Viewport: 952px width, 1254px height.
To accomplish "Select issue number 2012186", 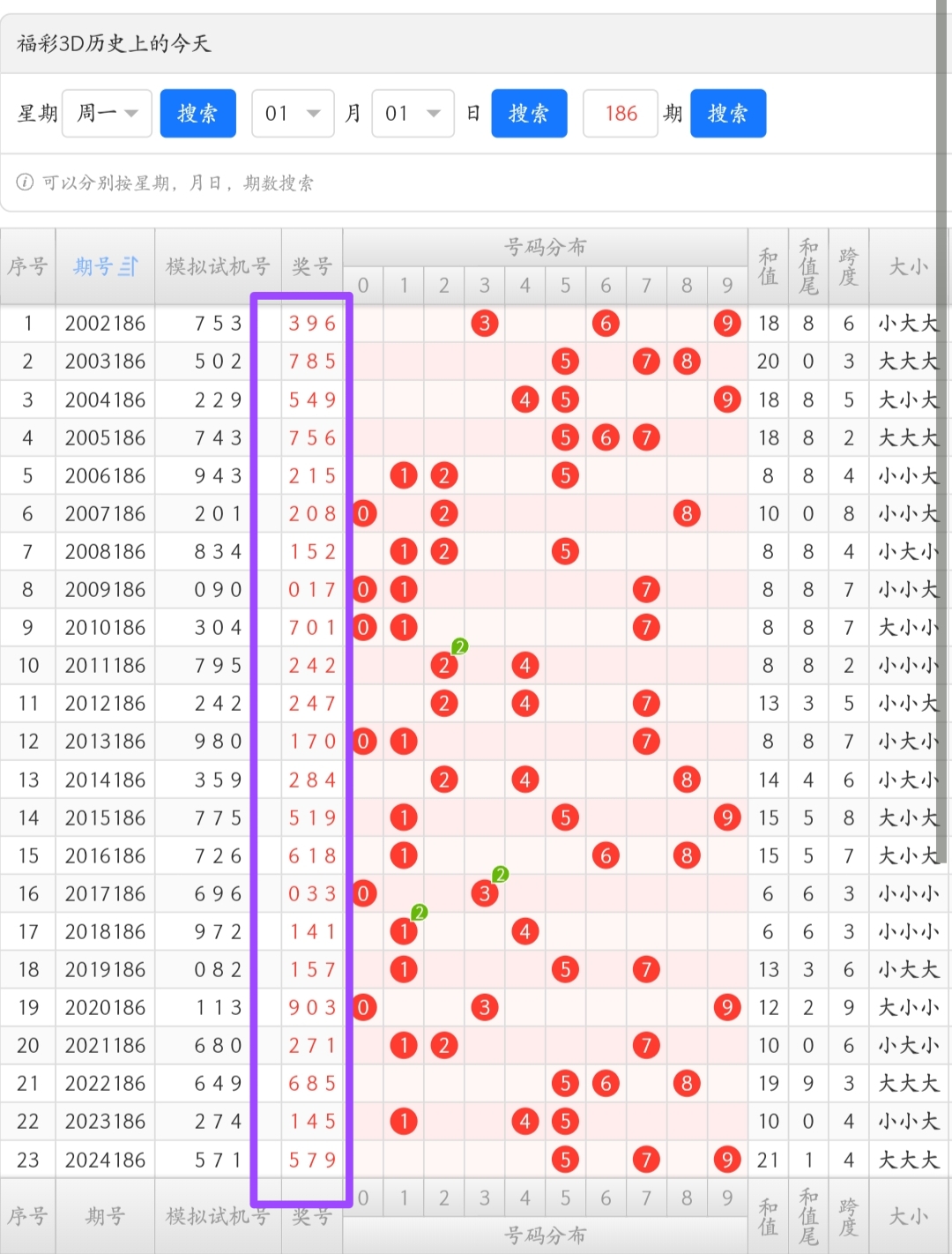I will pos(105,704).
